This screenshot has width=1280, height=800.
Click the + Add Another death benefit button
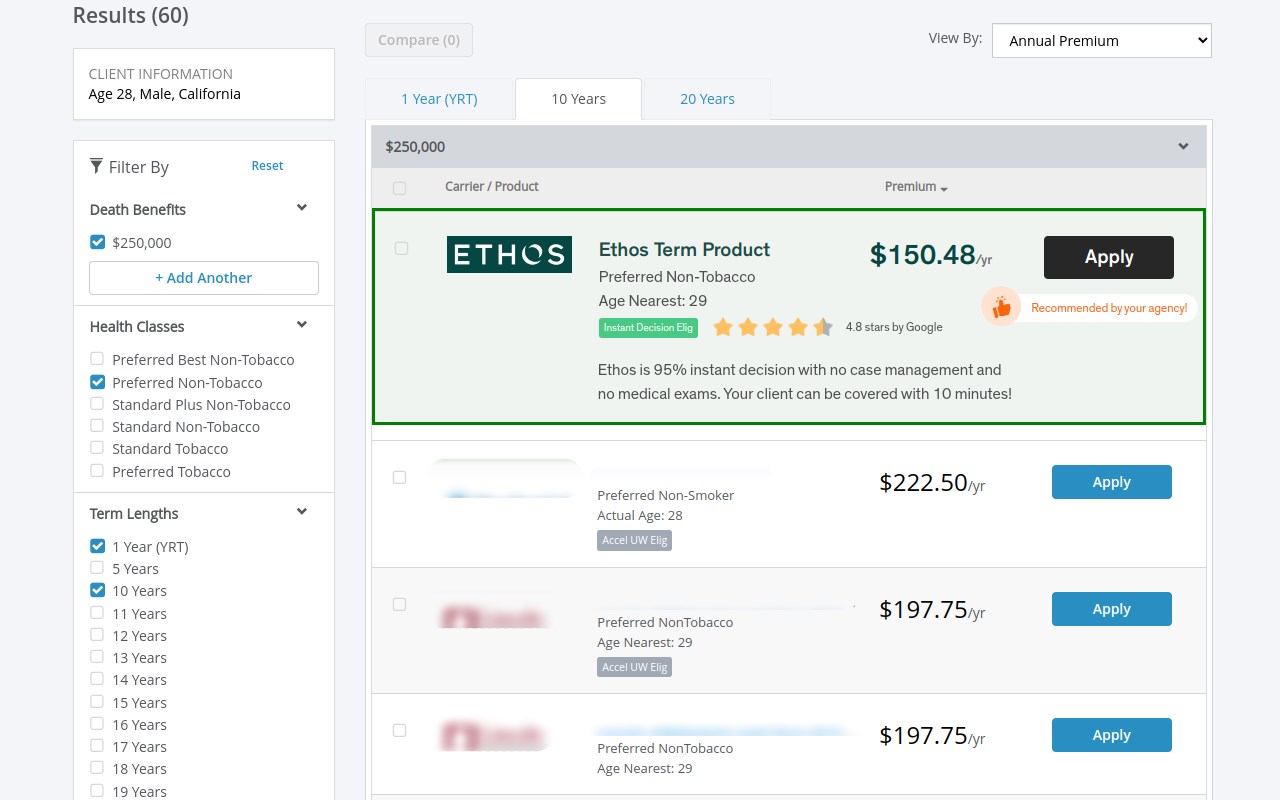204,278
